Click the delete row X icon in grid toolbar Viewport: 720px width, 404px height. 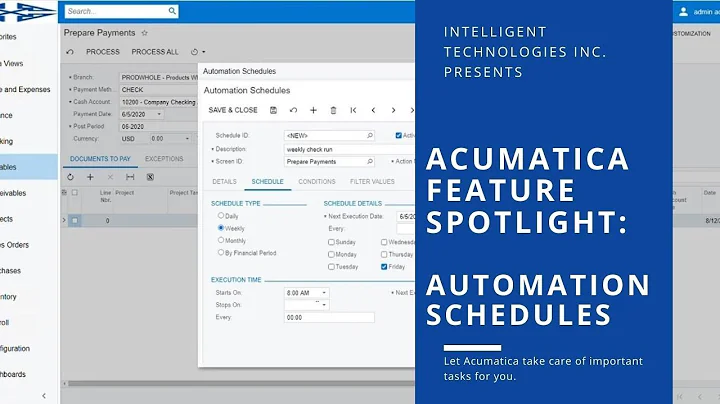tap(110, 177)
